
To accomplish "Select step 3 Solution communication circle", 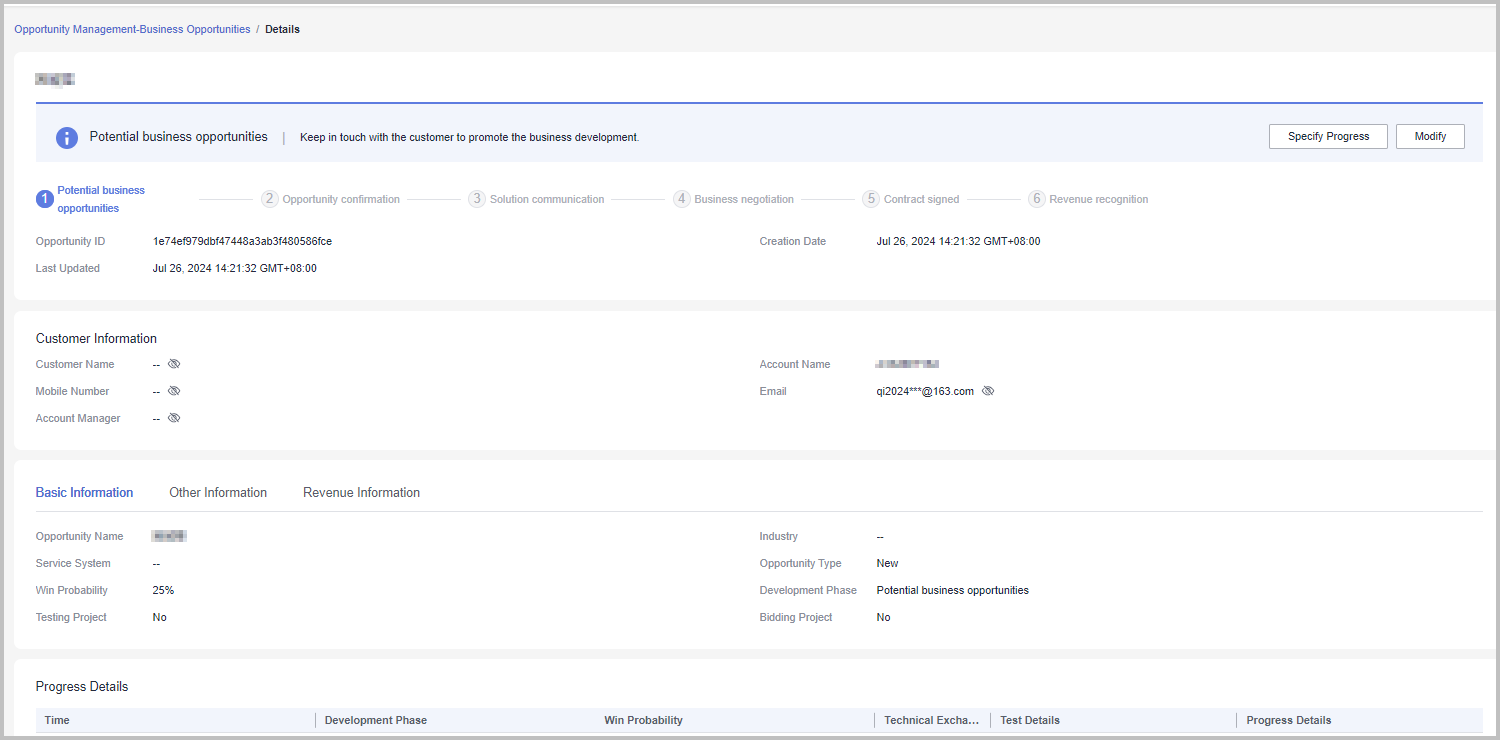I will [477, 199].
